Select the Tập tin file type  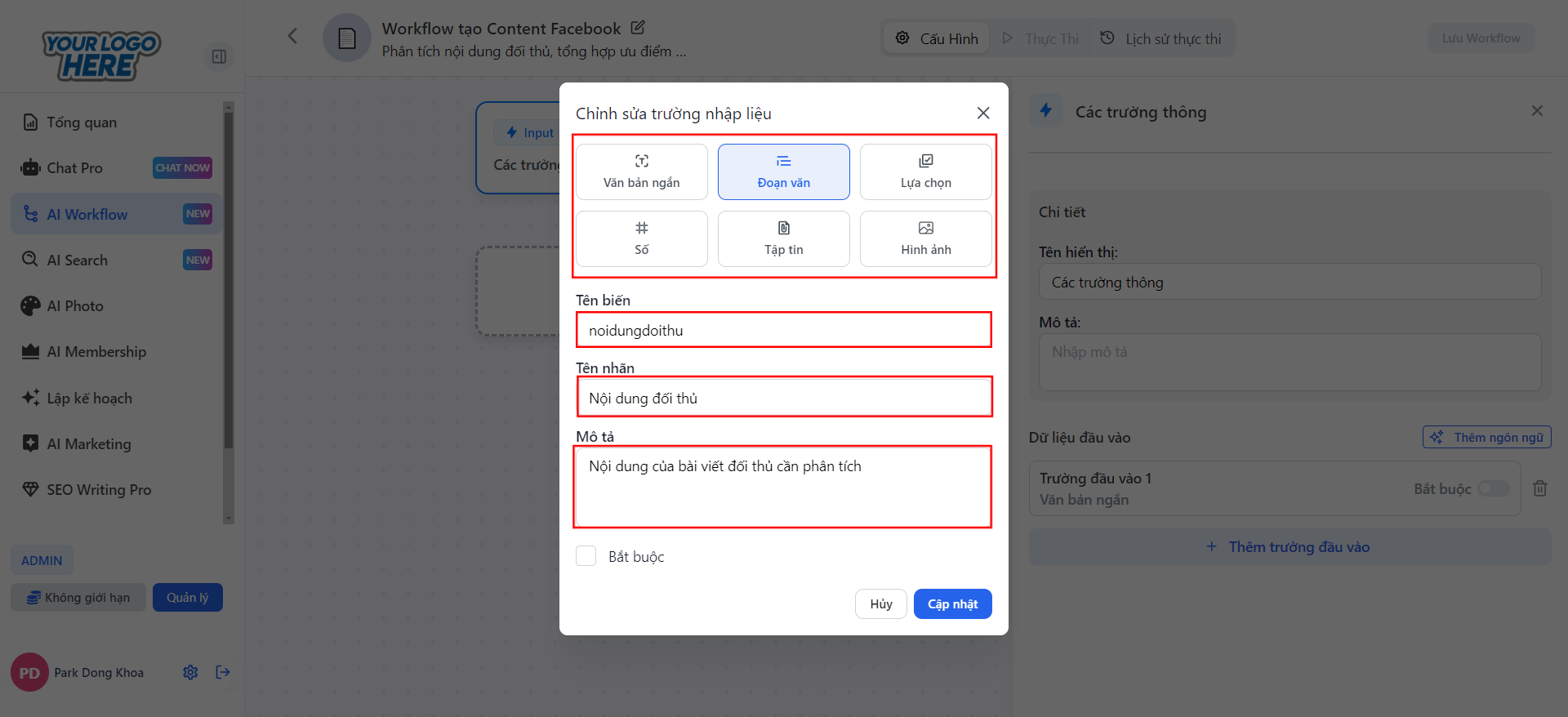pyautogui.click(x=783, y=238)
